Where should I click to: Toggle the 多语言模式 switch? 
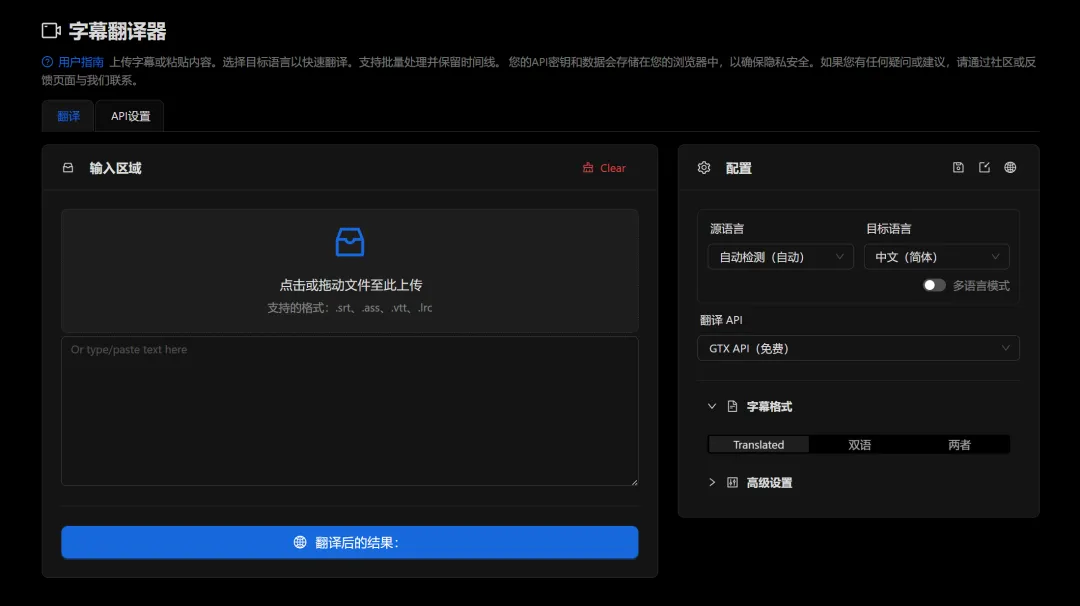tap(934, 285)
